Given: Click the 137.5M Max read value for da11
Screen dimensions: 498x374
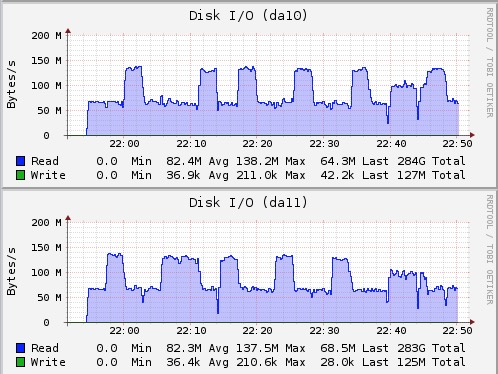Looking at the screenshot, I should [270, 348].
